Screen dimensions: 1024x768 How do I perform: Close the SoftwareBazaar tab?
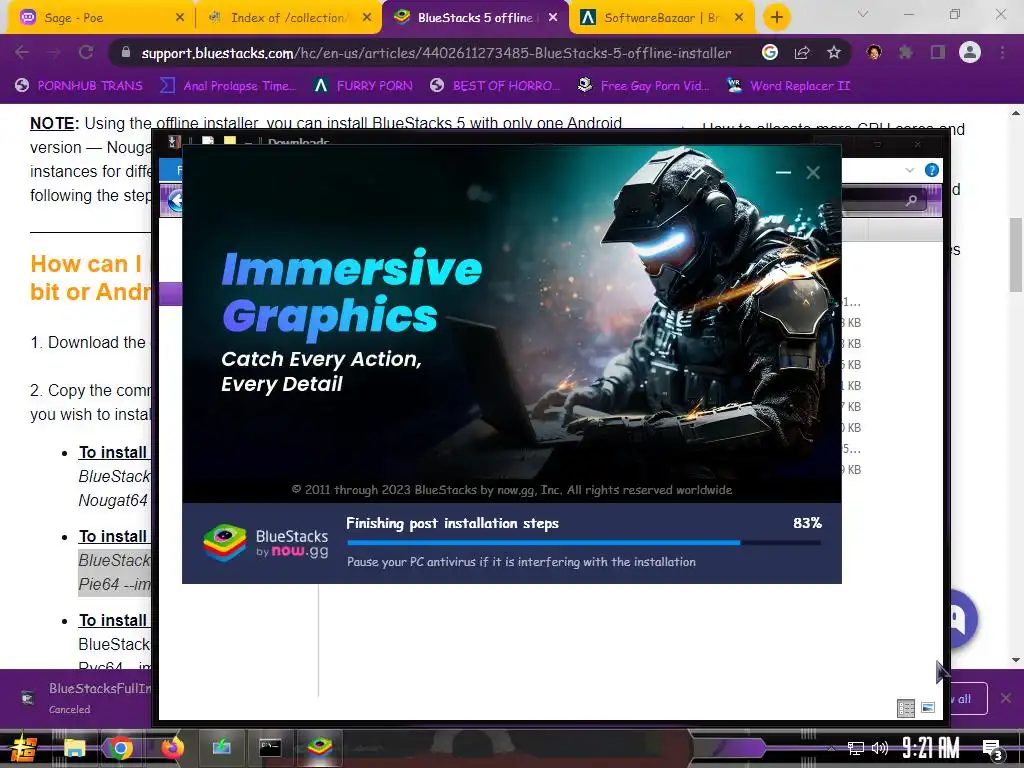739,18
